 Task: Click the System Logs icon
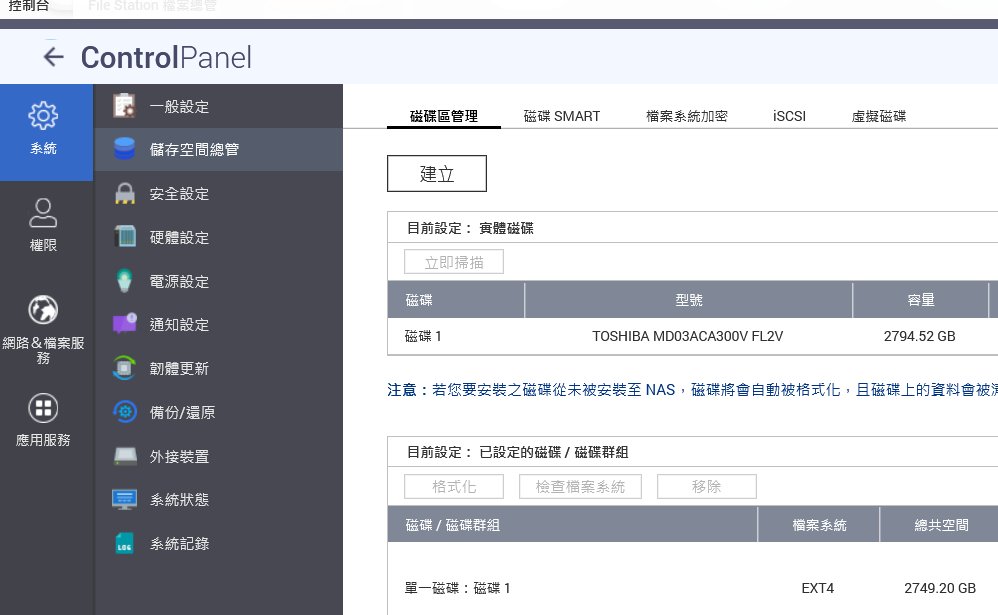125,544
